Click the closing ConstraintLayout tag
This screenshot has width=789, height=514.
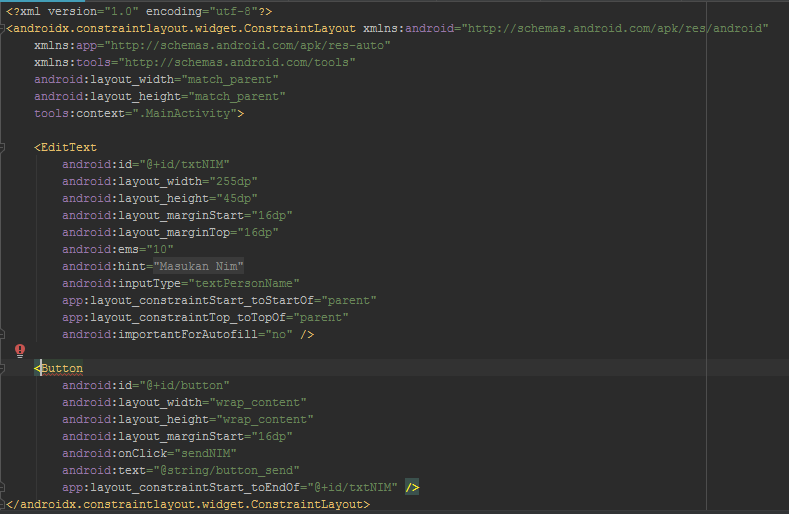[x=188, y=504]
